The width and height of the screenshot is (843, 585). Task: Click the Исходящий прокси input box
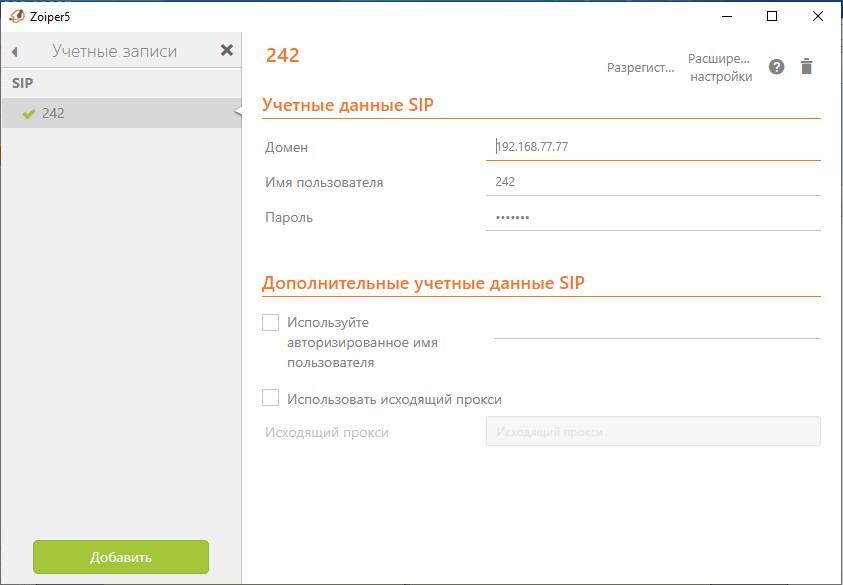(653, 431)
